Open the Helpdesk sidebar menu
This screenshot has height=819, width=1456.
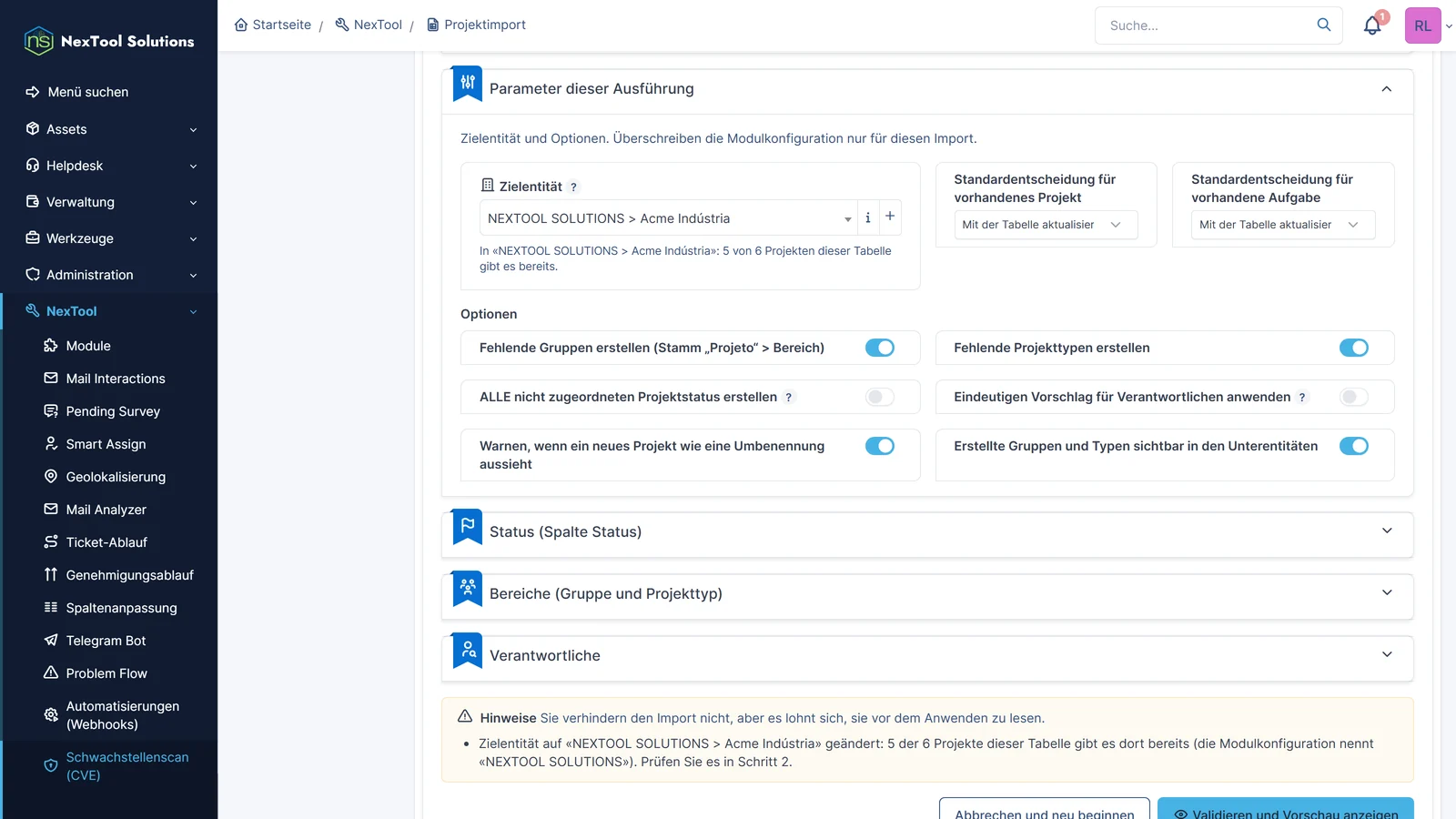(x=109, y=166)
